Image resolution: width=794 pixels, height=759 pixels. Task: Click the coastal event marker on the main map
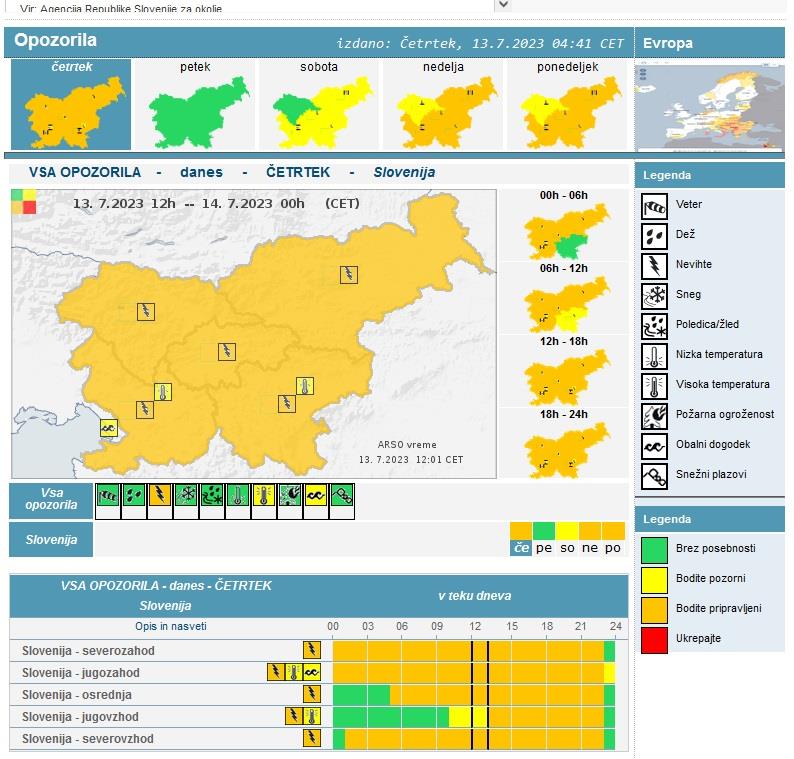click(x=109, y=428)
